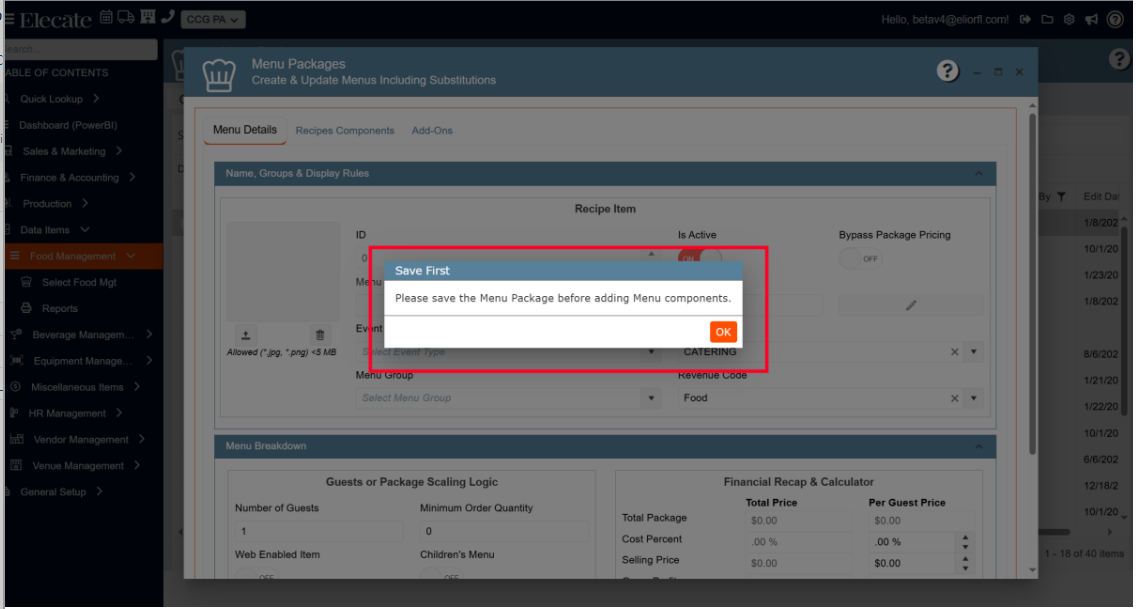Click the chef hat Menu Packages icon
The width and height of the screenshot is (1136, 609).
coord(219,75)
